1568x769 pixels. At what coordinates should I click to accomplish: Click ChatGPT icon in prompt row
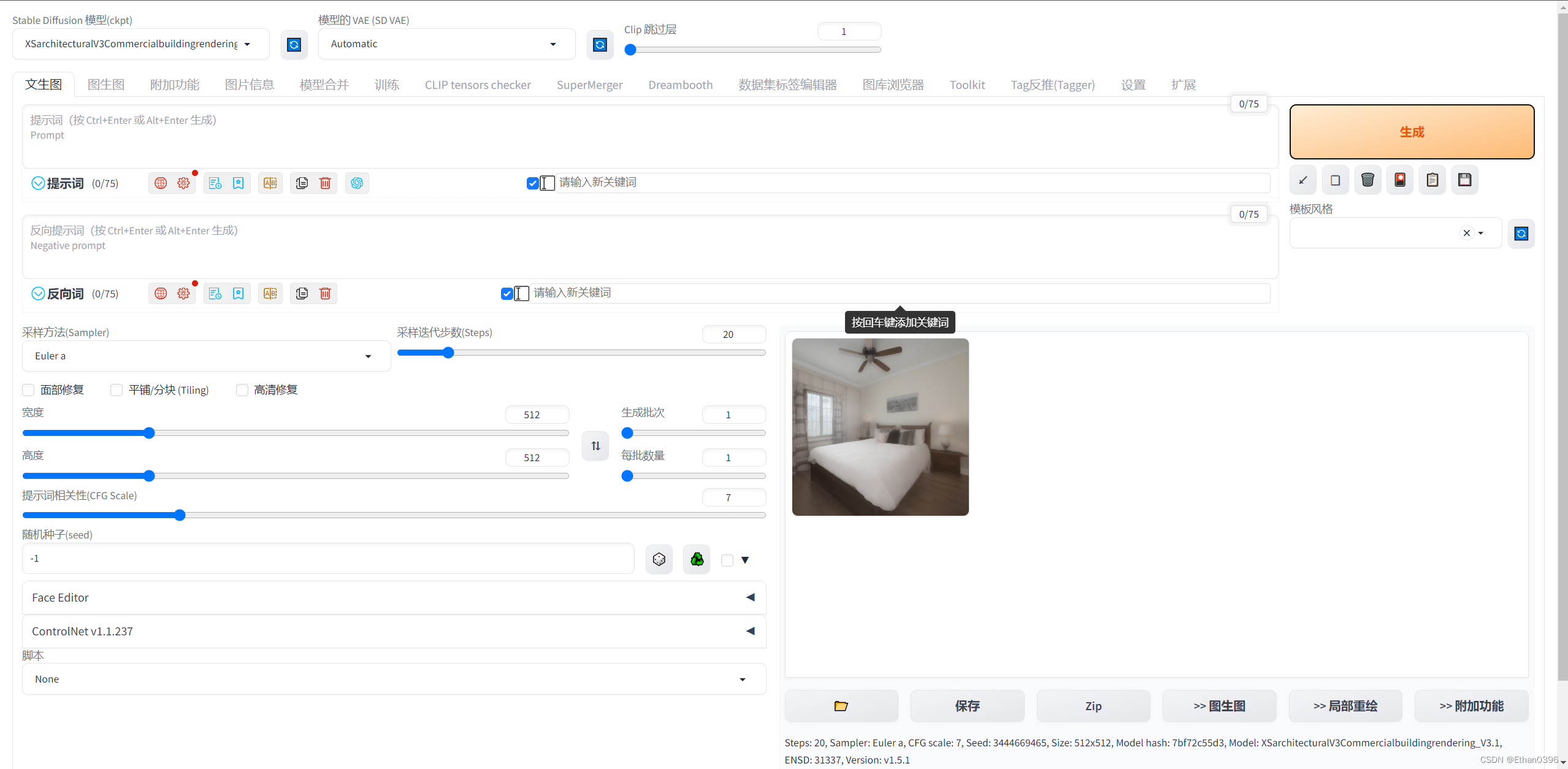357,183
